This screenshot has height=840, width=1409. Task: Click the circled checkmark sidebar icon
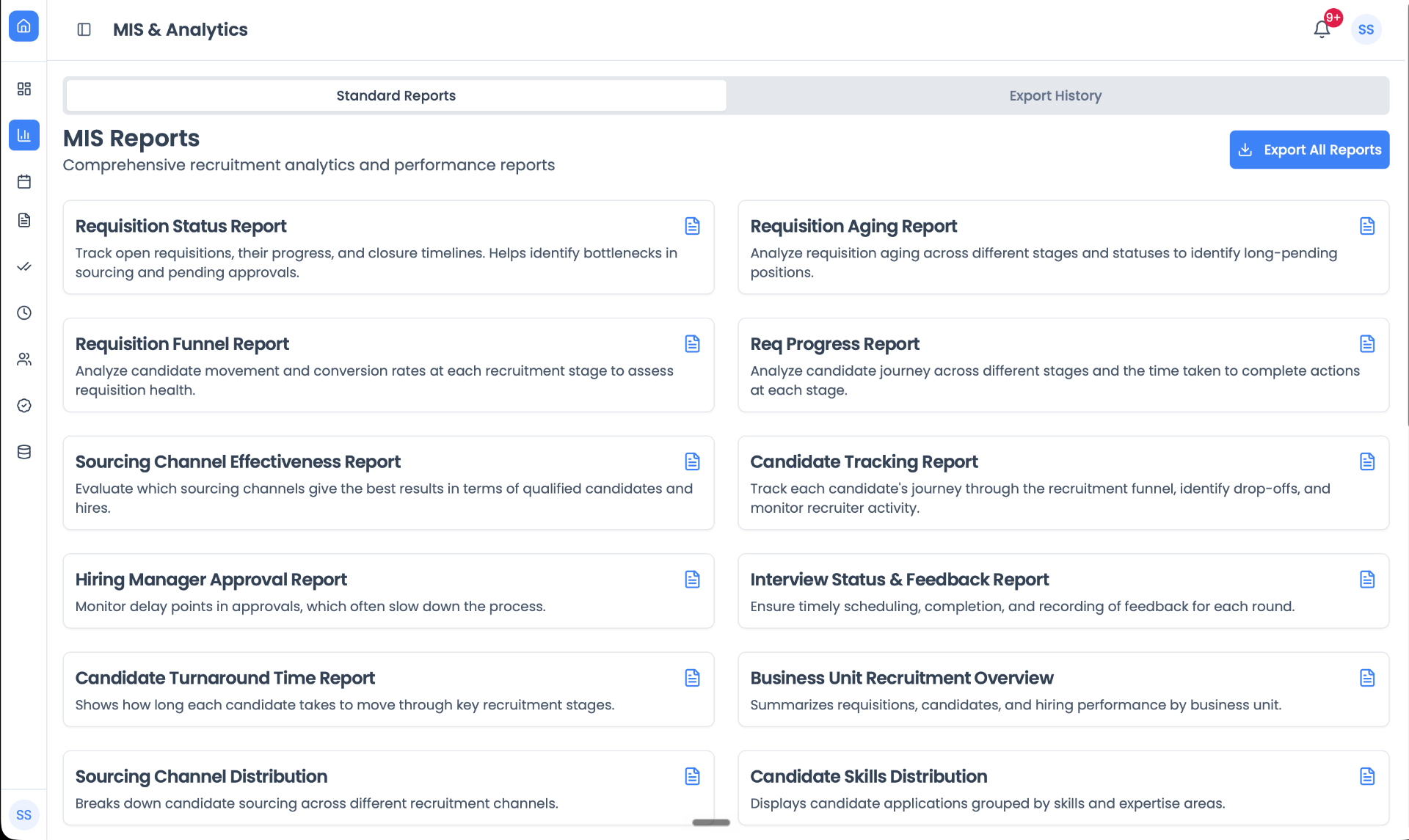[24, 406]
